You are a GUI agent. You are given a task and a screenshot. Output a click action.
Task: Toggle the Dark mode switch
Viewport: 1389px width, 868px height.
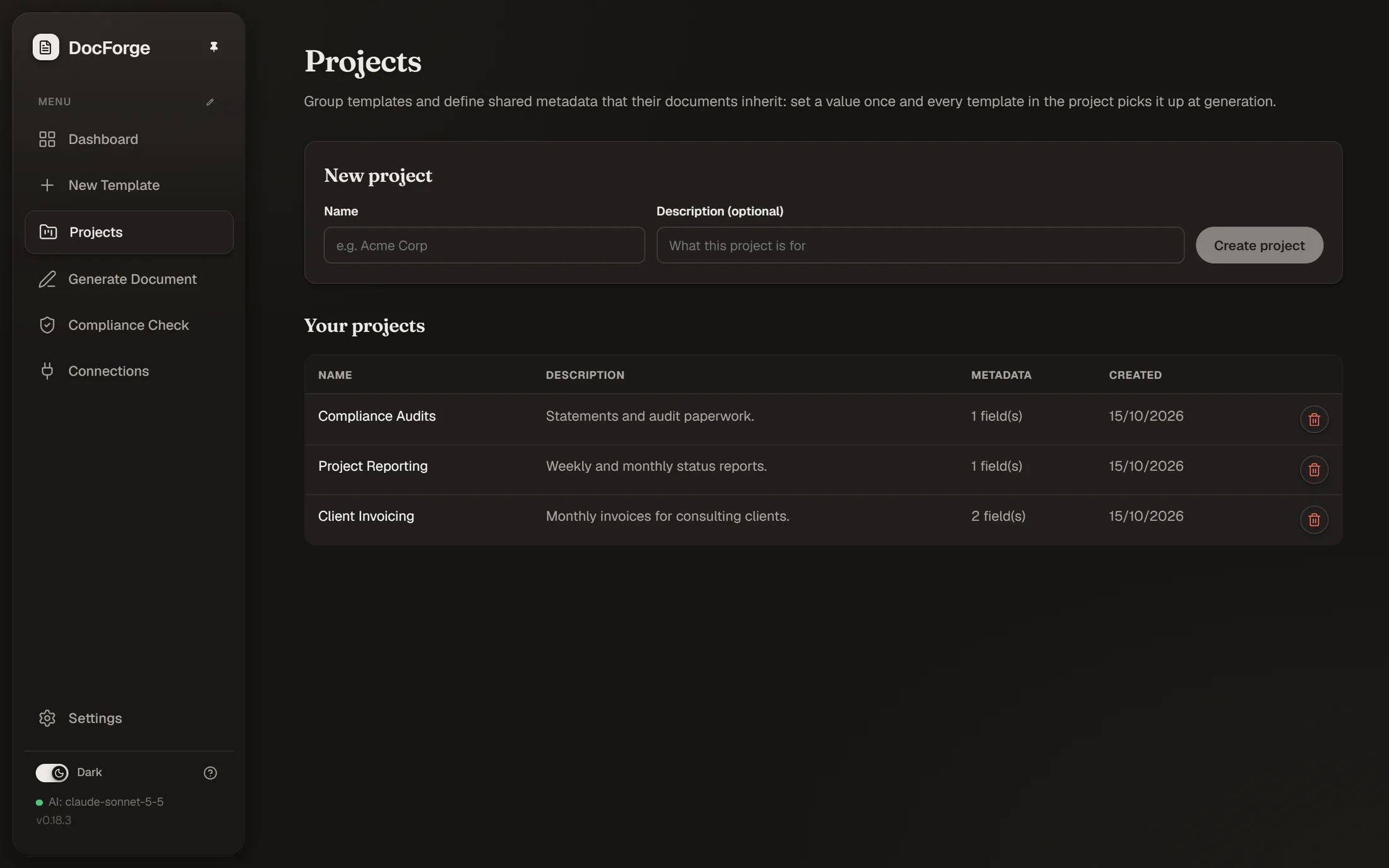click(52, 773)
